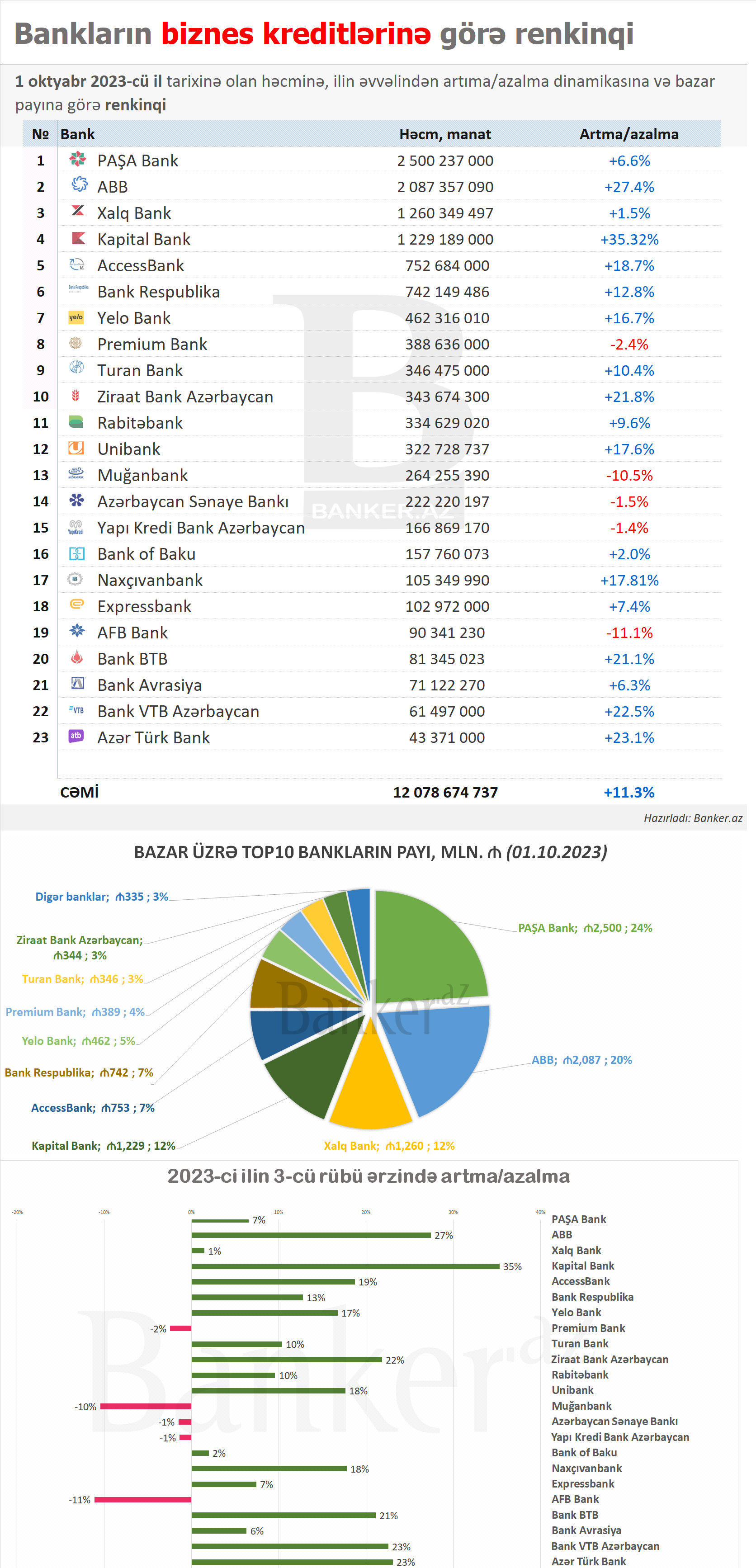Click the red Bank BTB flame logo
Viewport: 756px width, 1568px height.
pyautogui.click(x=77, y=657)
